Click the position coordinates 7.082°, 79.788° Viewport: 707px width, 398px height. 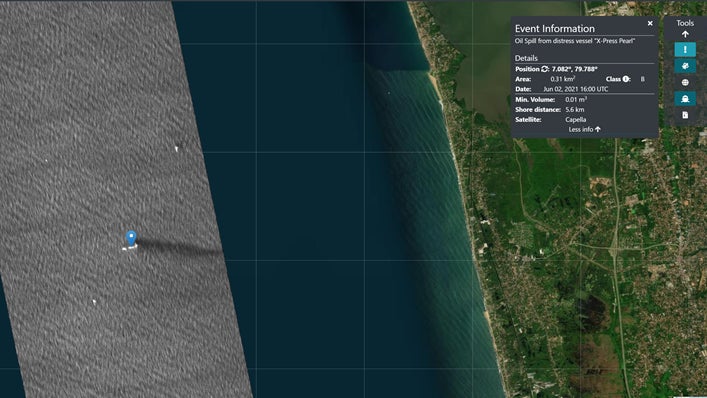pyautogui.click(x=574, y=69)
